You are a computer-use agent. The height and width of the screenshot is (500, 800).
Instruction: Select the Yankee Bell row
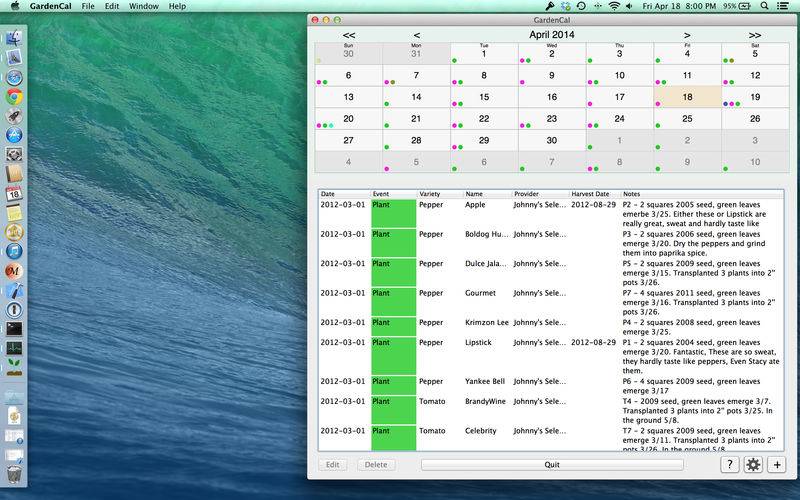551,386
